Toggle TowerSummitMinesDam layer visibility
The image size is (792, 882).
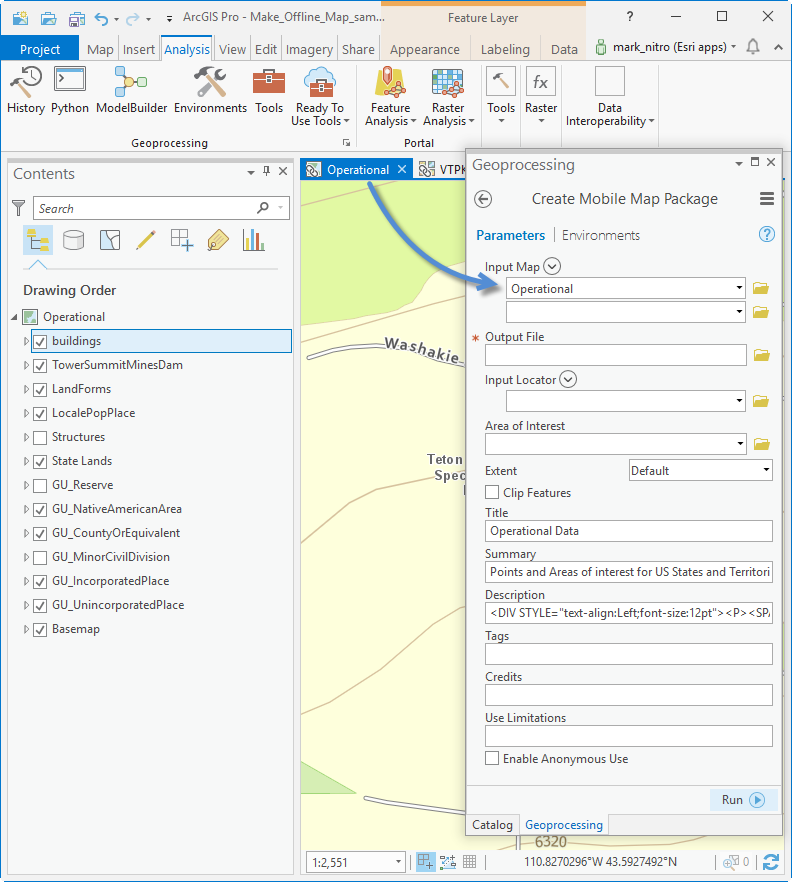point(40,366)
